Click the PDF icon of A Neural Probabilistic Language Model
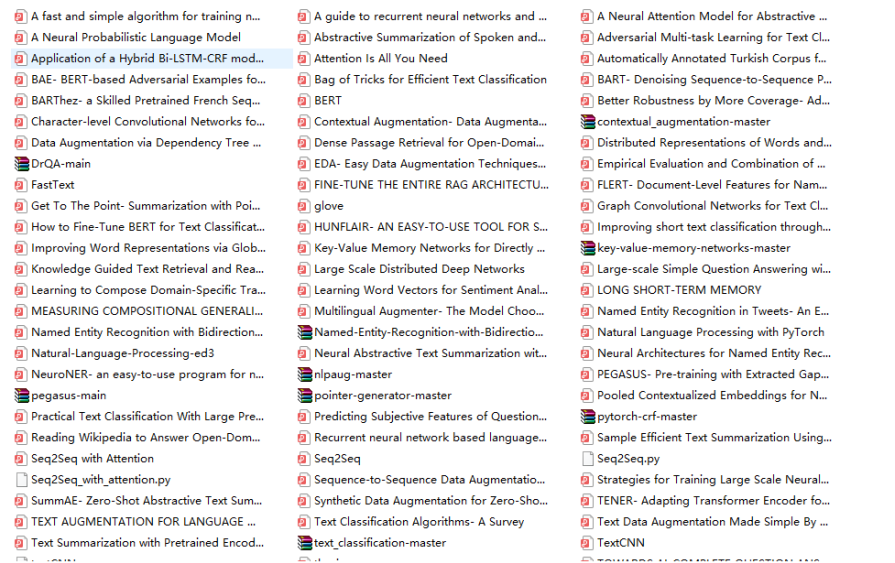 21,38
